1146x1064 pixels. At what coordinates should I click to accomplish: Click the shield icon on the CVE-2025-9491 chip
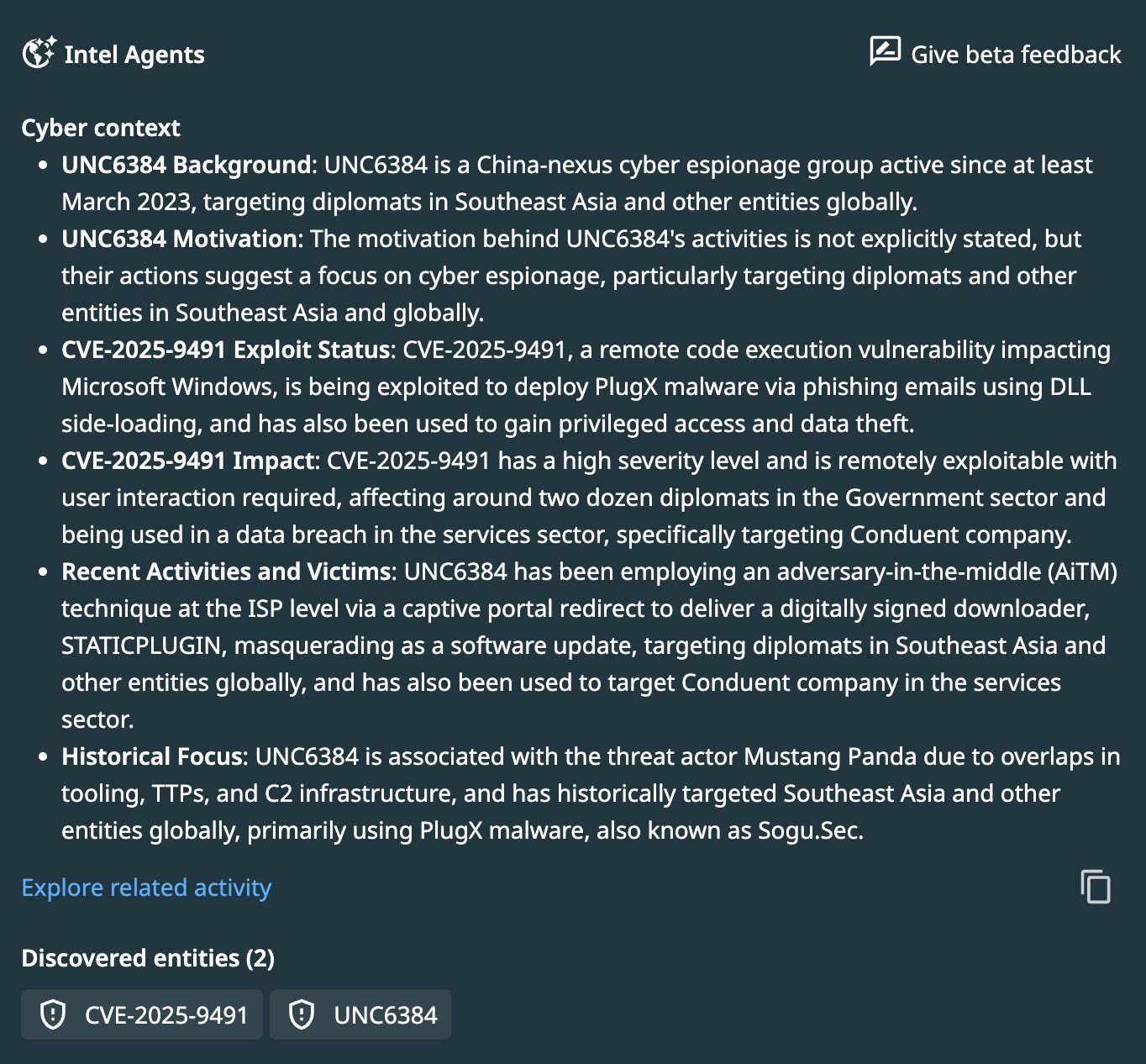point(53,1014)
